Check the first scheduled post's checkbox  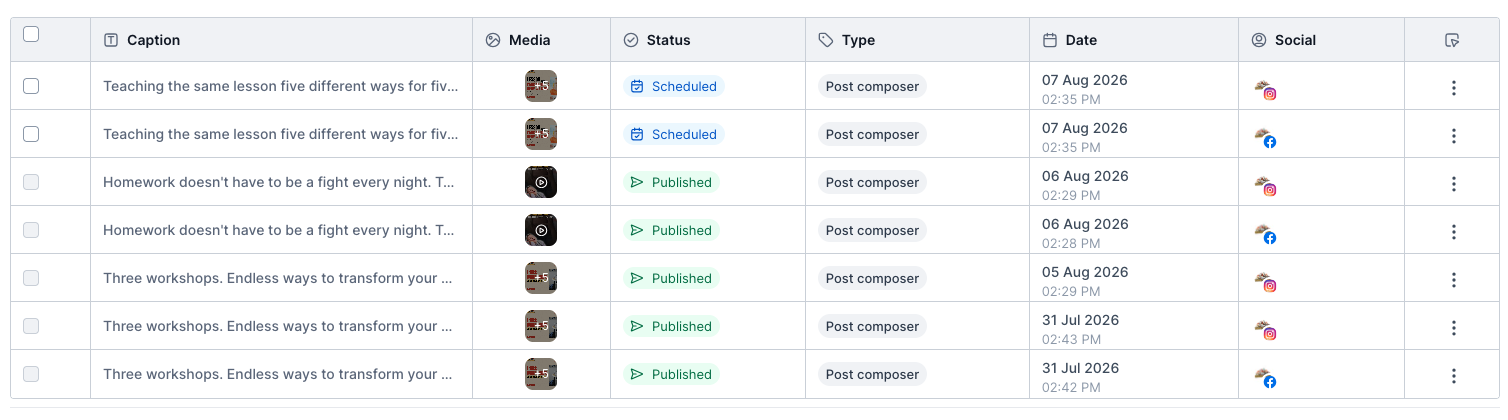point(31,86)
